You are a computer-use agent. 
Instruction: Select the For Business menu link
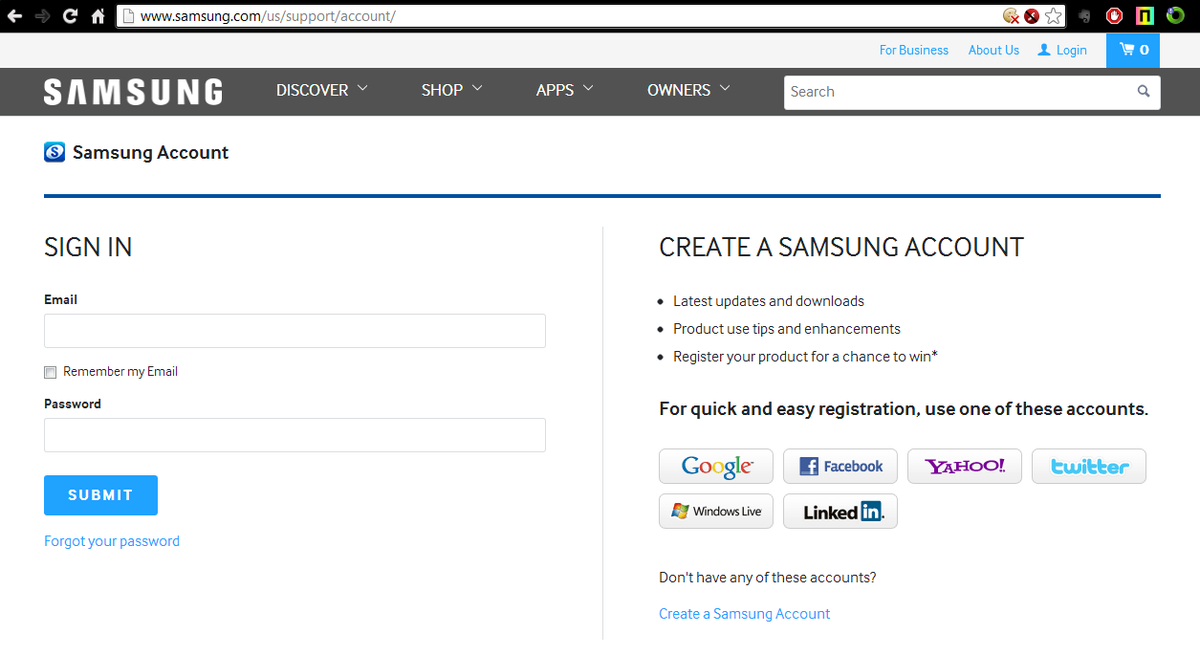[x=913, y=49]
